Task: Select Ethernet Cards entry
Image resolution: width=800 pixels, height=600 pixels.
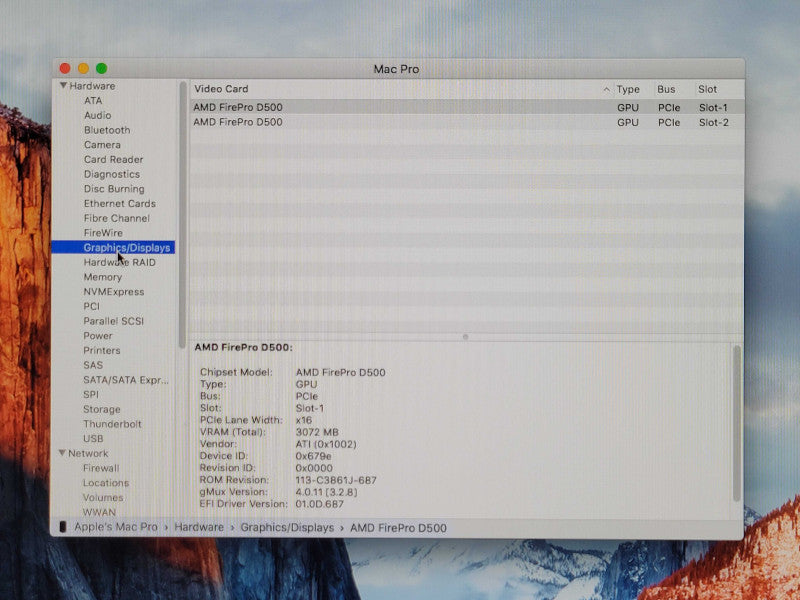Action: coord(120,204)
